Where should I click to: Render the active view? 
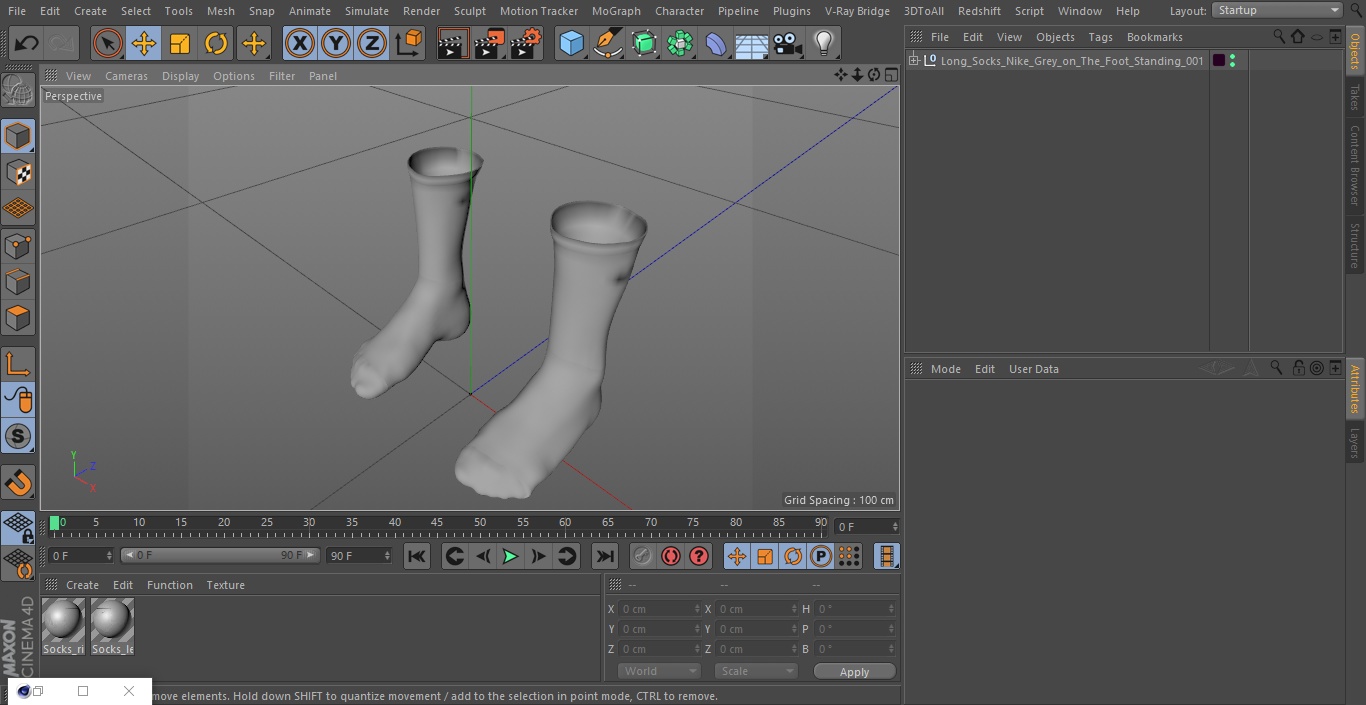pyautogui.click(x=453, y=43)
